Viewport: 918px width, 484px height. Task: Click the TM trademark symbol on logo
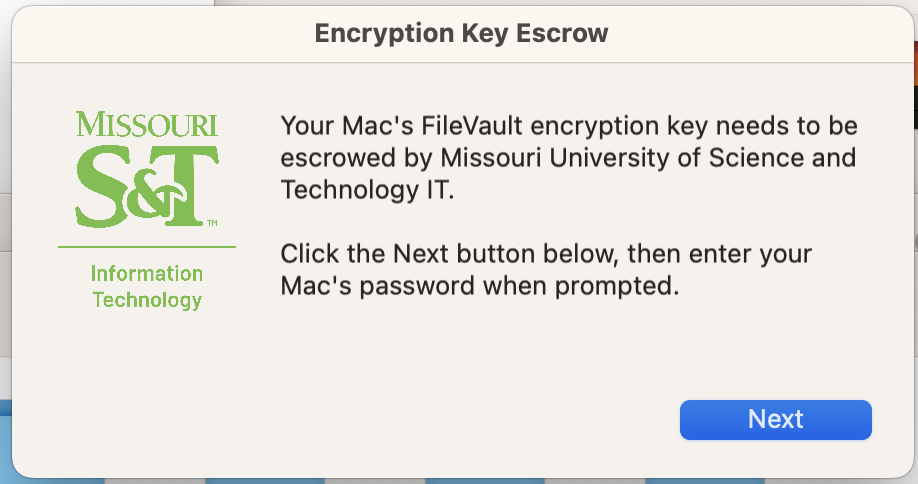(x=213, y=222)
